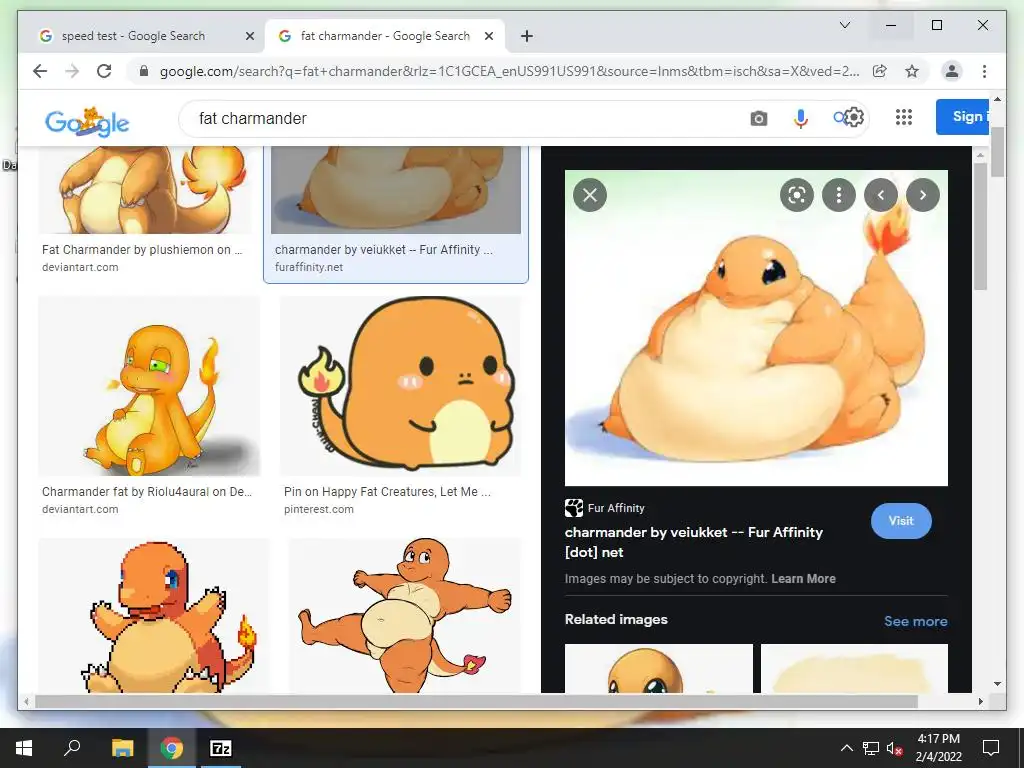Open Learn More copyright link
This screenshot has width=1024, height=768.
click(803, 579)
